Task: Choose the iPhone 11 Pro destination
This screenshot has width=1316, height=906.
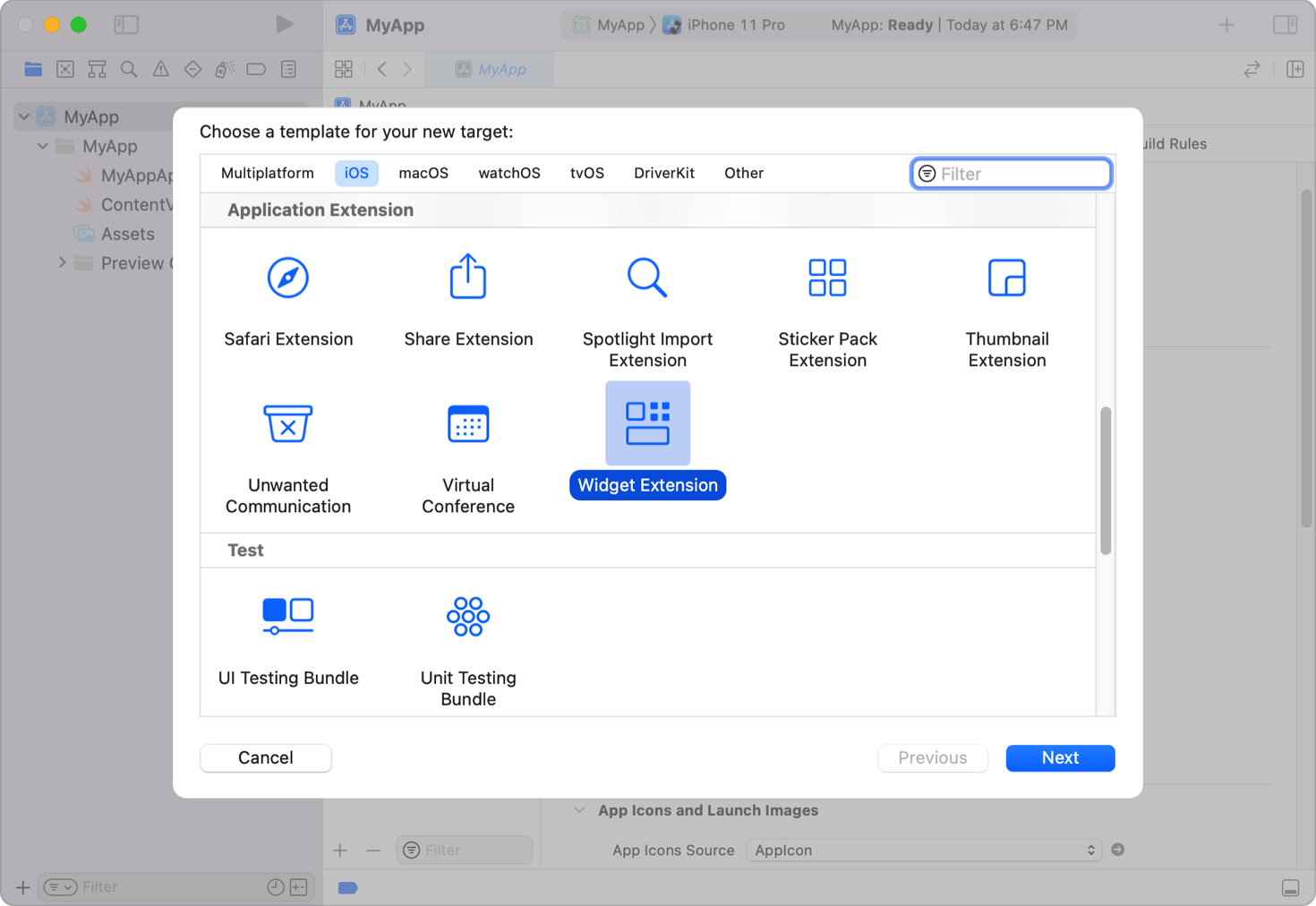Action: [x=724, y=24]
